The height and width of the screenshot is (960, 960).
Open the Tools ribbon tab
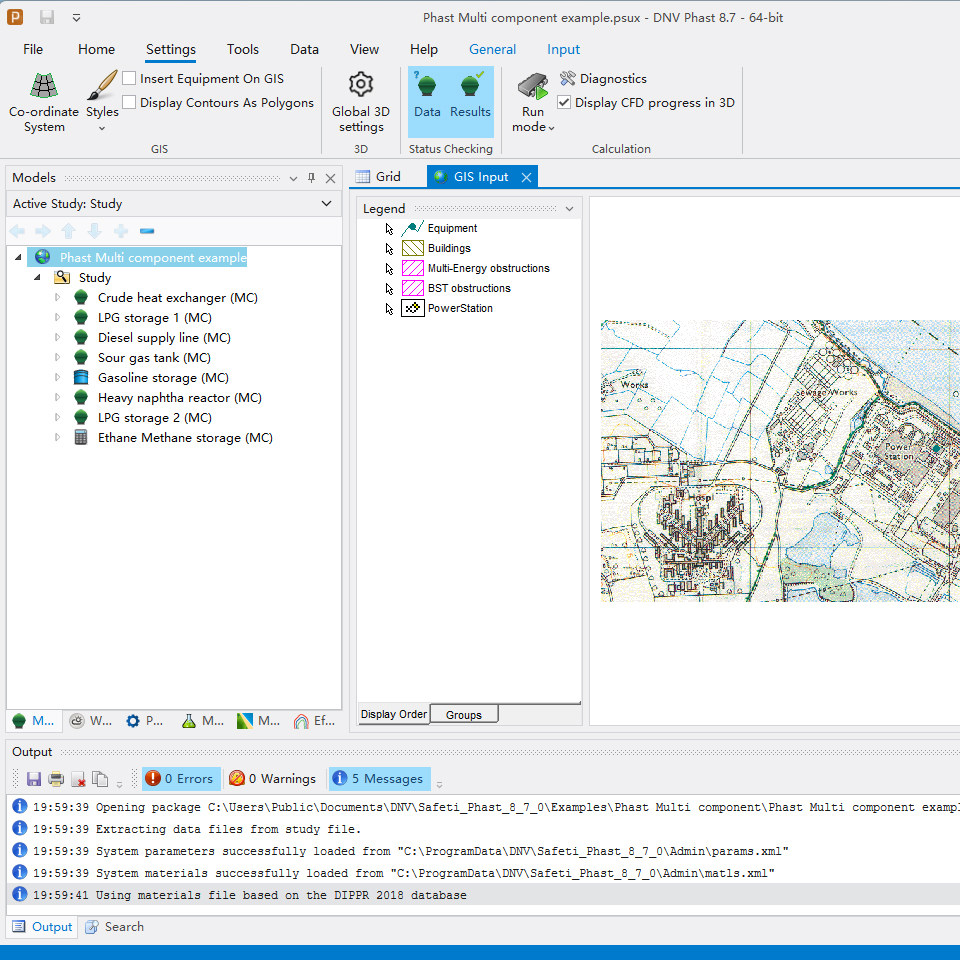pos(242,49)
